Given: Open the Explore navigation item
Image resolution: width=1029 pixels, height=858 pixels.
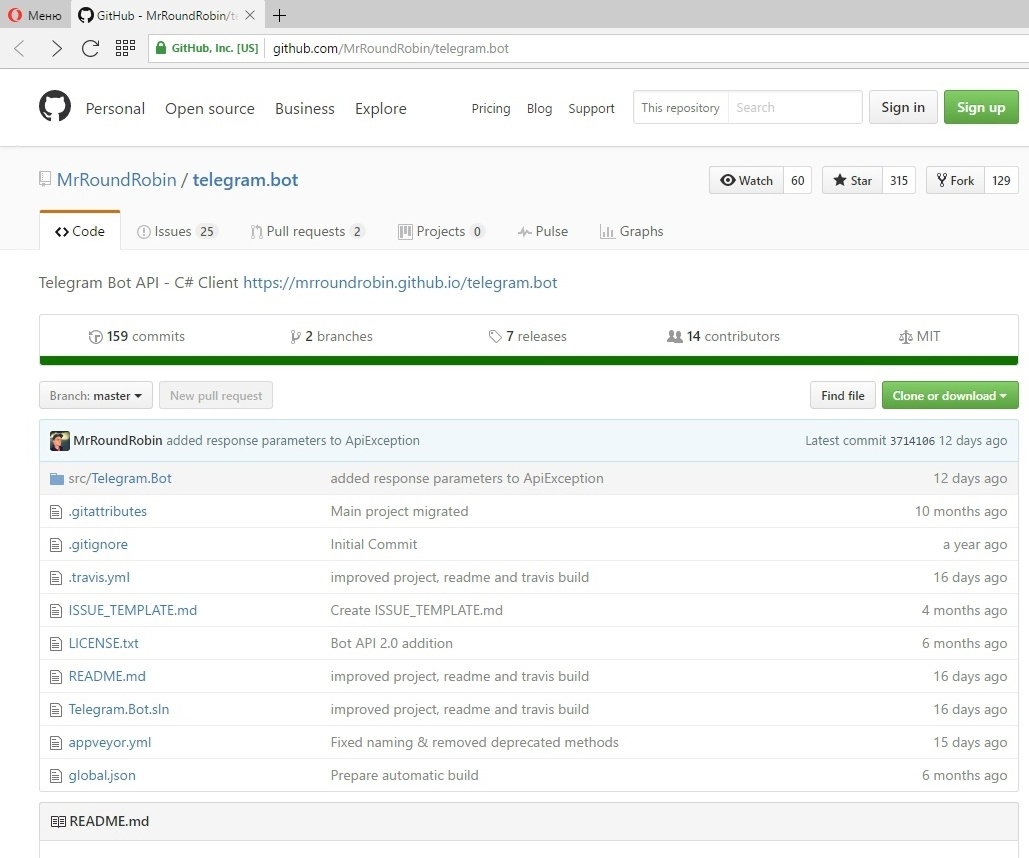Looking at the screenshot, I should (381, 108).
